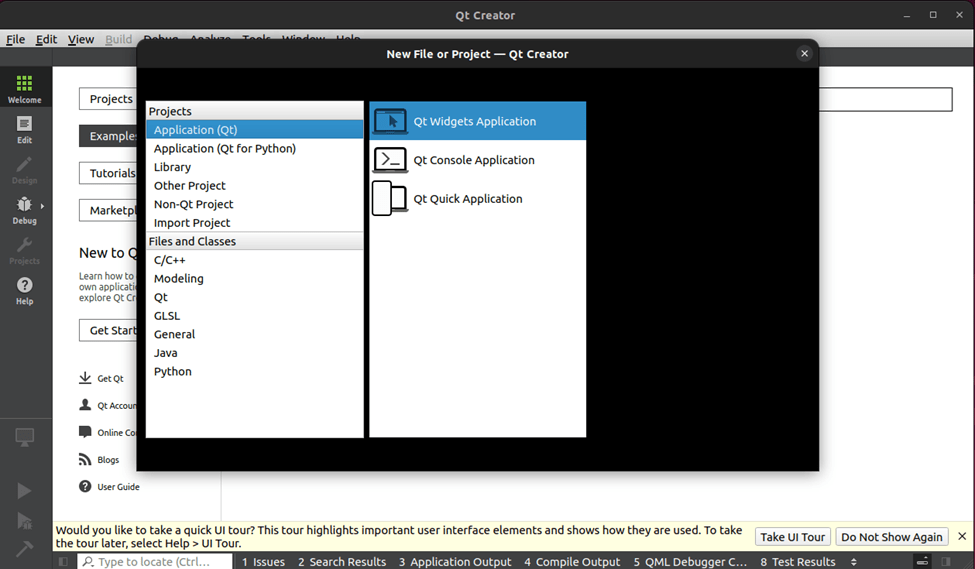Open Help mode in sidebar
Screen dimensions: 975x569
point(25,291)
